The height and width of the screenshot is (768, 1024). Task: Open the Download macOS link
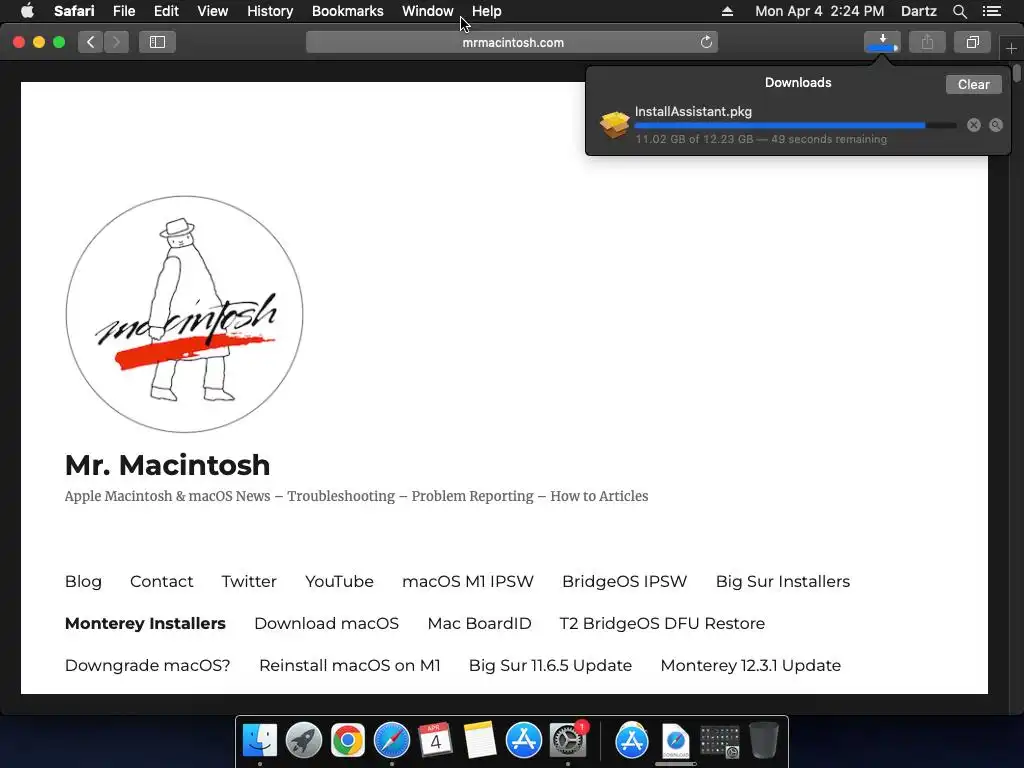point(327,623)
